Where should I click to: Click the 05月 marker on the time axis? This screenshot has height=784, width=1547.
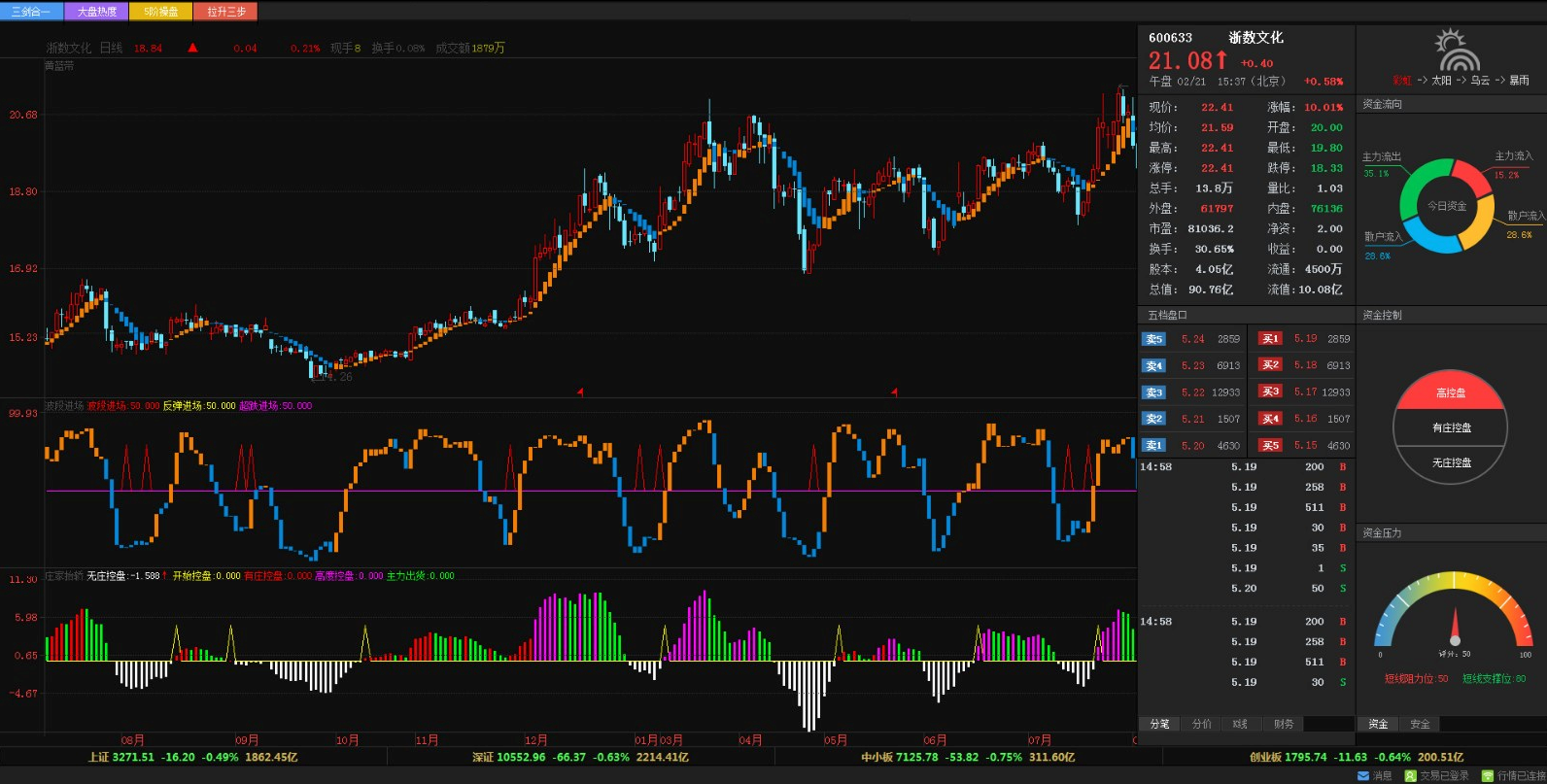point(836,740)
